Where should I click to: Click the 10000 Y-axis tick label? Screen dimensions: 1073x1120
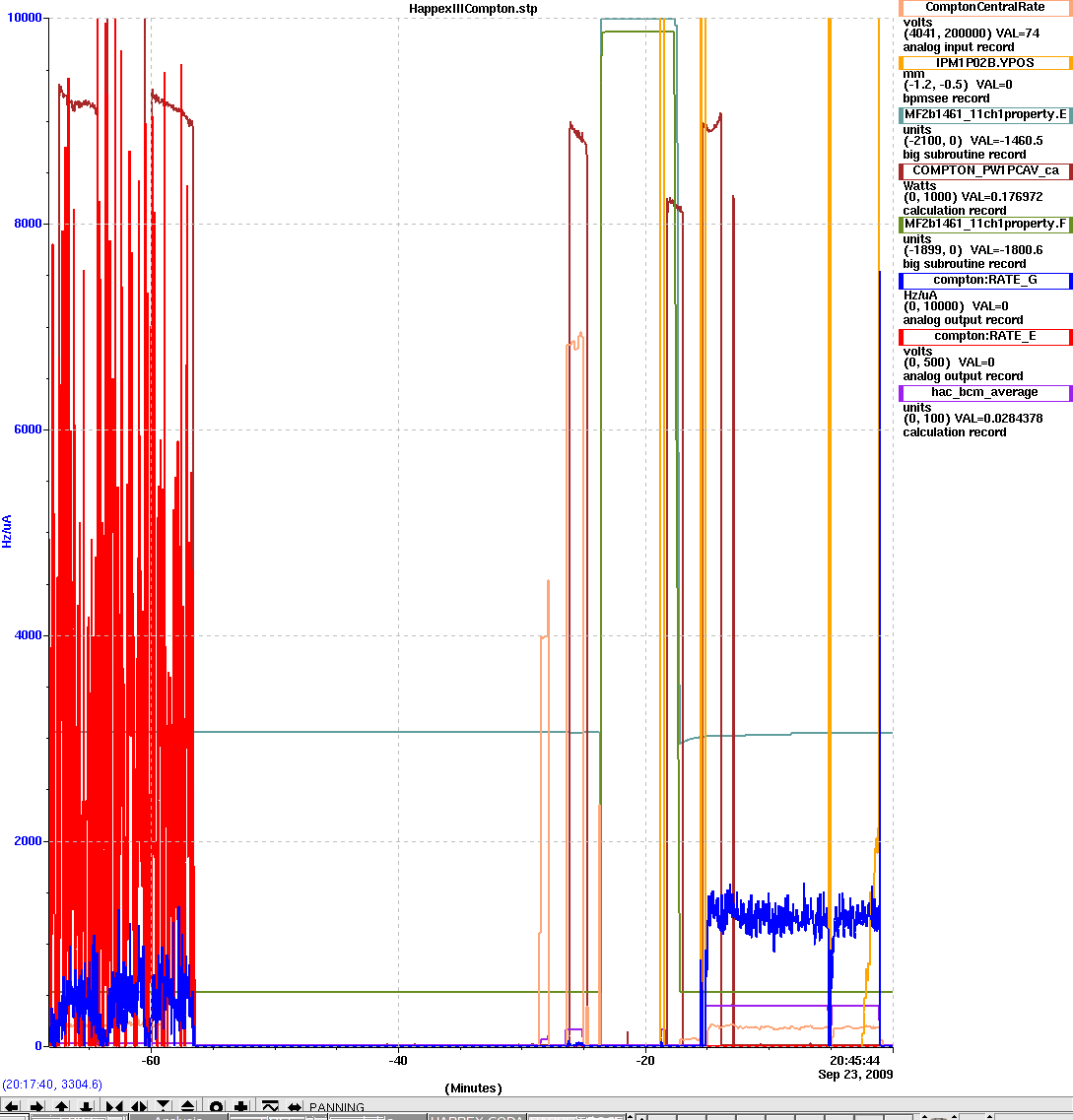pos(24,17)
